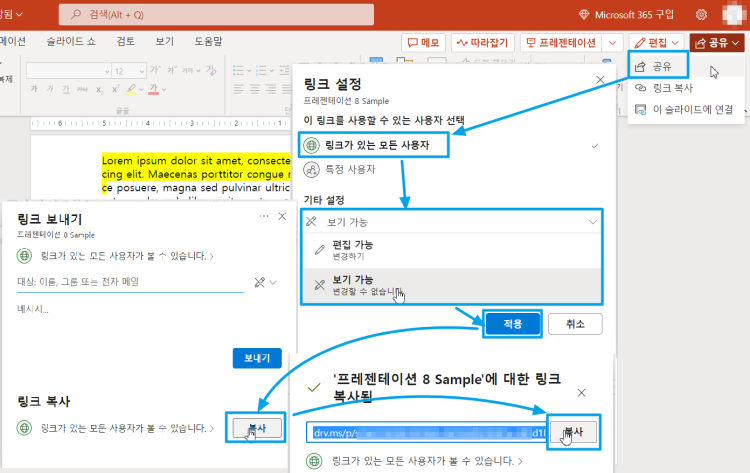Click 복사 button in 링크 보내기 dialog
The width and height of the screenshot is (750, 473).
[x=257, y=428]
